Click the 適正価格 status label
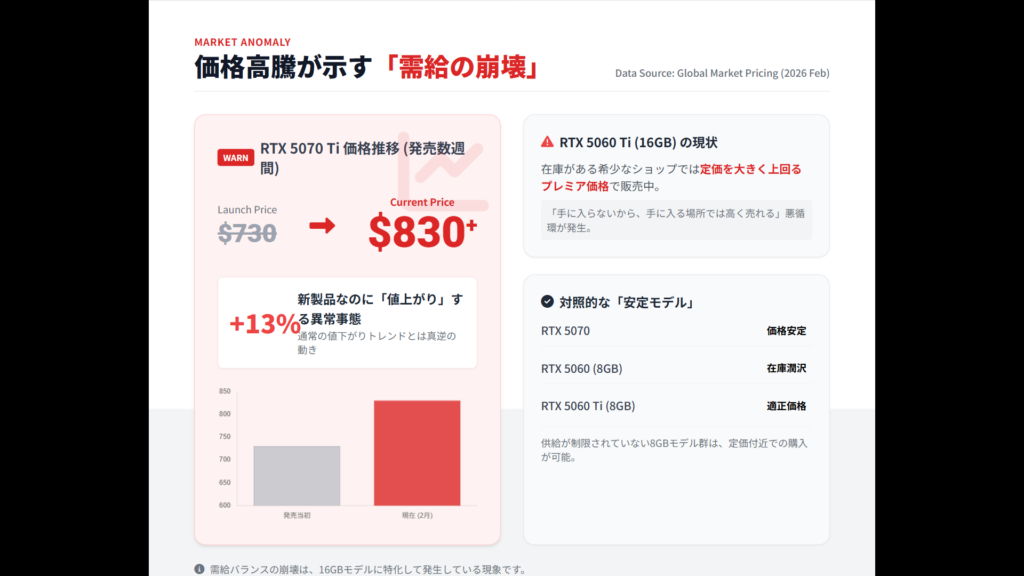The image size is (1024, 576). [x=786, y=406]
